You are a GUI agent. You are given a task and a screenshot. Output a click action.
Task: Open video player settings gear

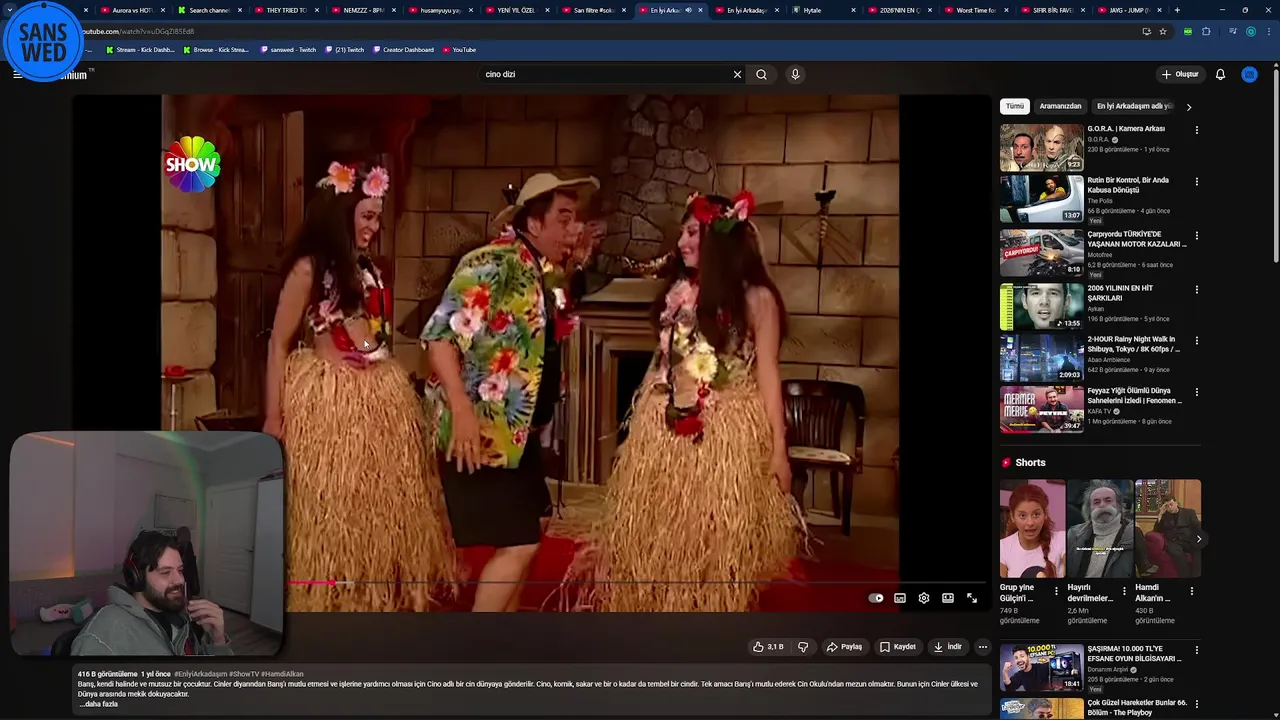[924, 598]
